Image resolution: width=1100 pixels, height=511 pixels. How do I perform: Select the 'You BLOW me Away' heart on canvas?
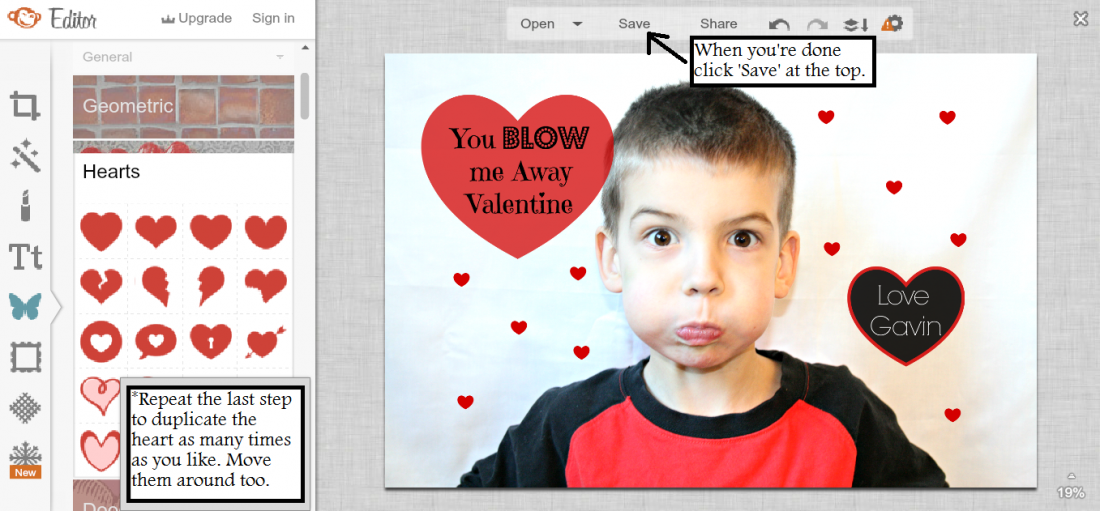pos(517,175)
